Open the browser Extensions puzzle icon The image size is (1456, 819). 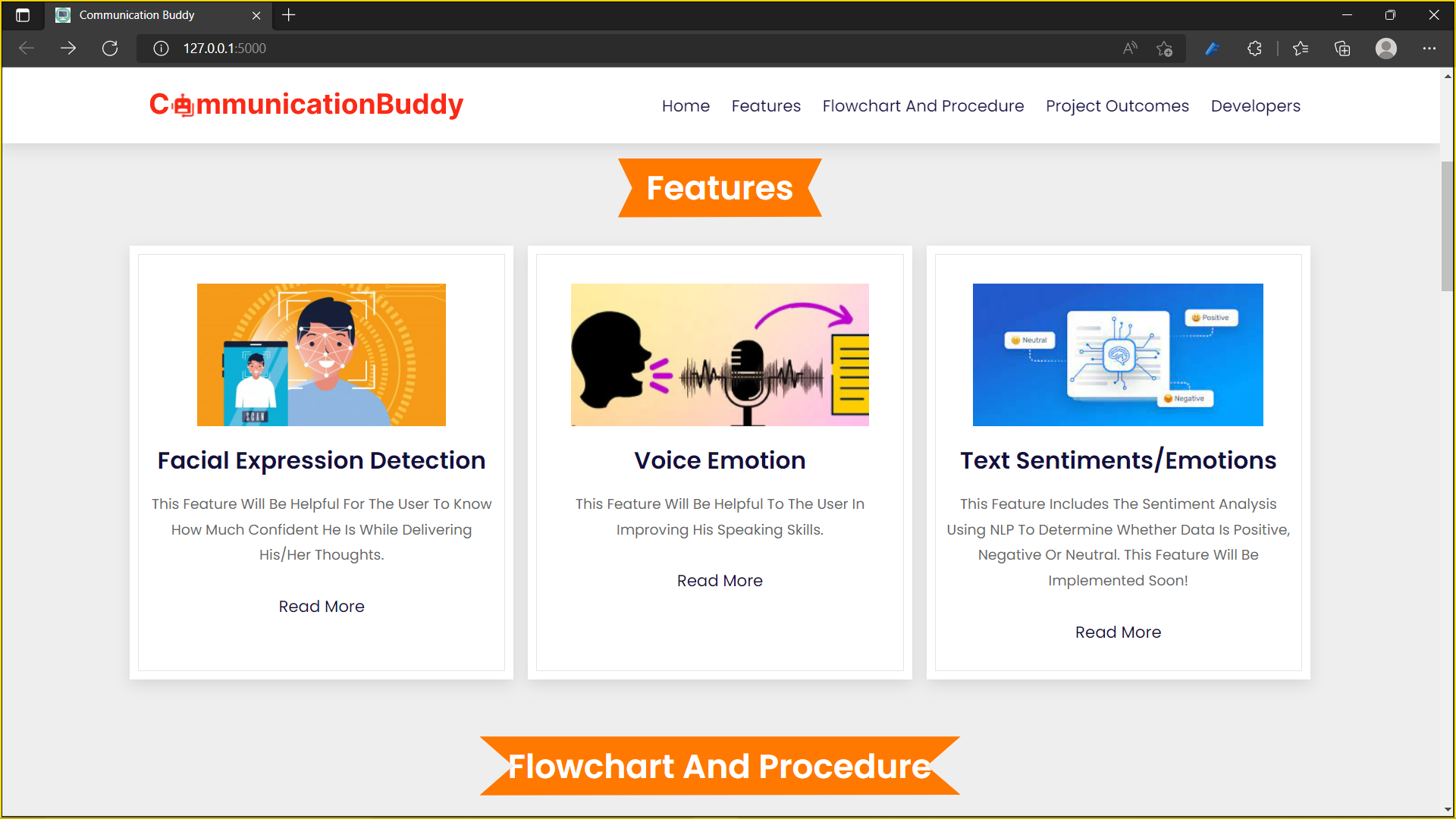pos(1254,49)
